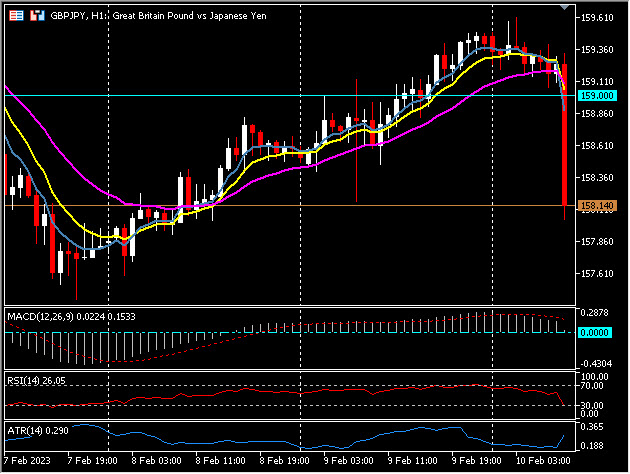Select the orange 158.140 current price label

tap(596, 206)
